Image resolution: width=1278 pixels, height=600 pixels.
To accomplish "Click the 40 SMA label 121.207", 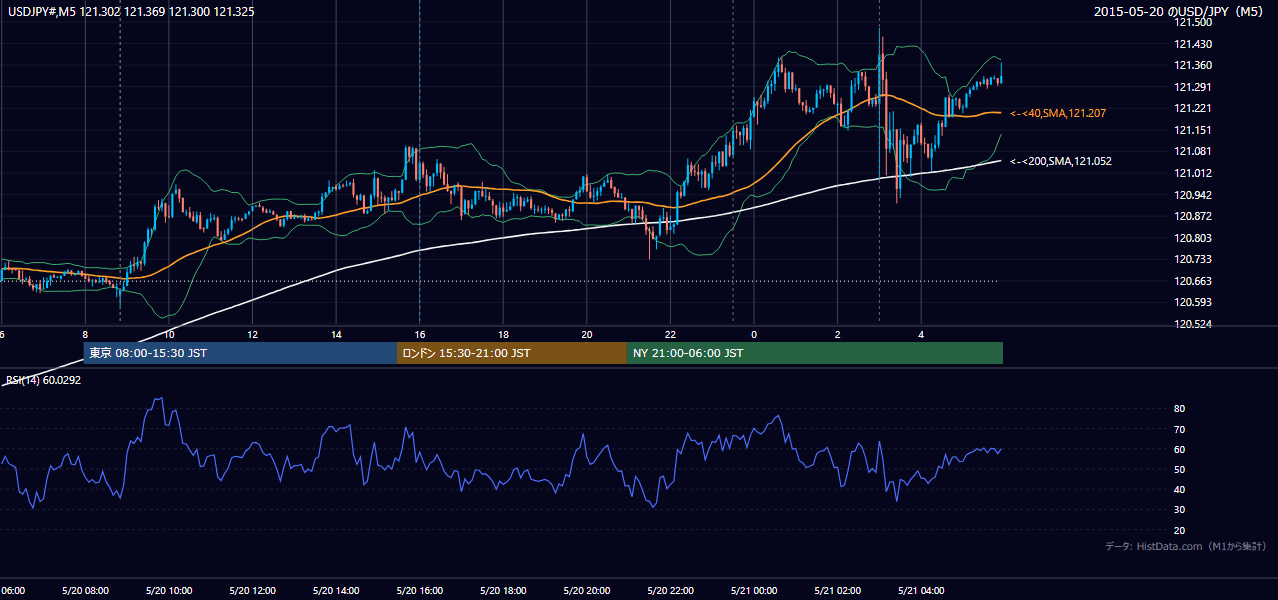I will [1059, 114].
